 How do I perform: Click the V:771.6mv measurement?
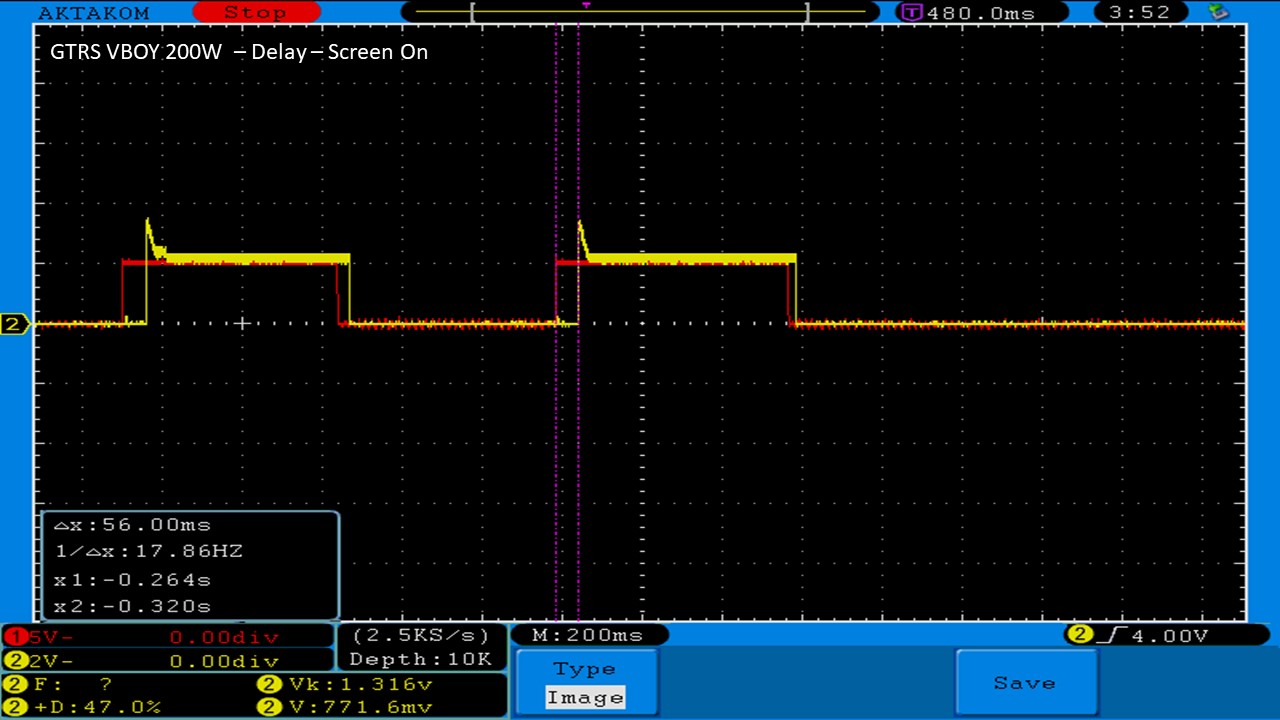click(346, 707)
